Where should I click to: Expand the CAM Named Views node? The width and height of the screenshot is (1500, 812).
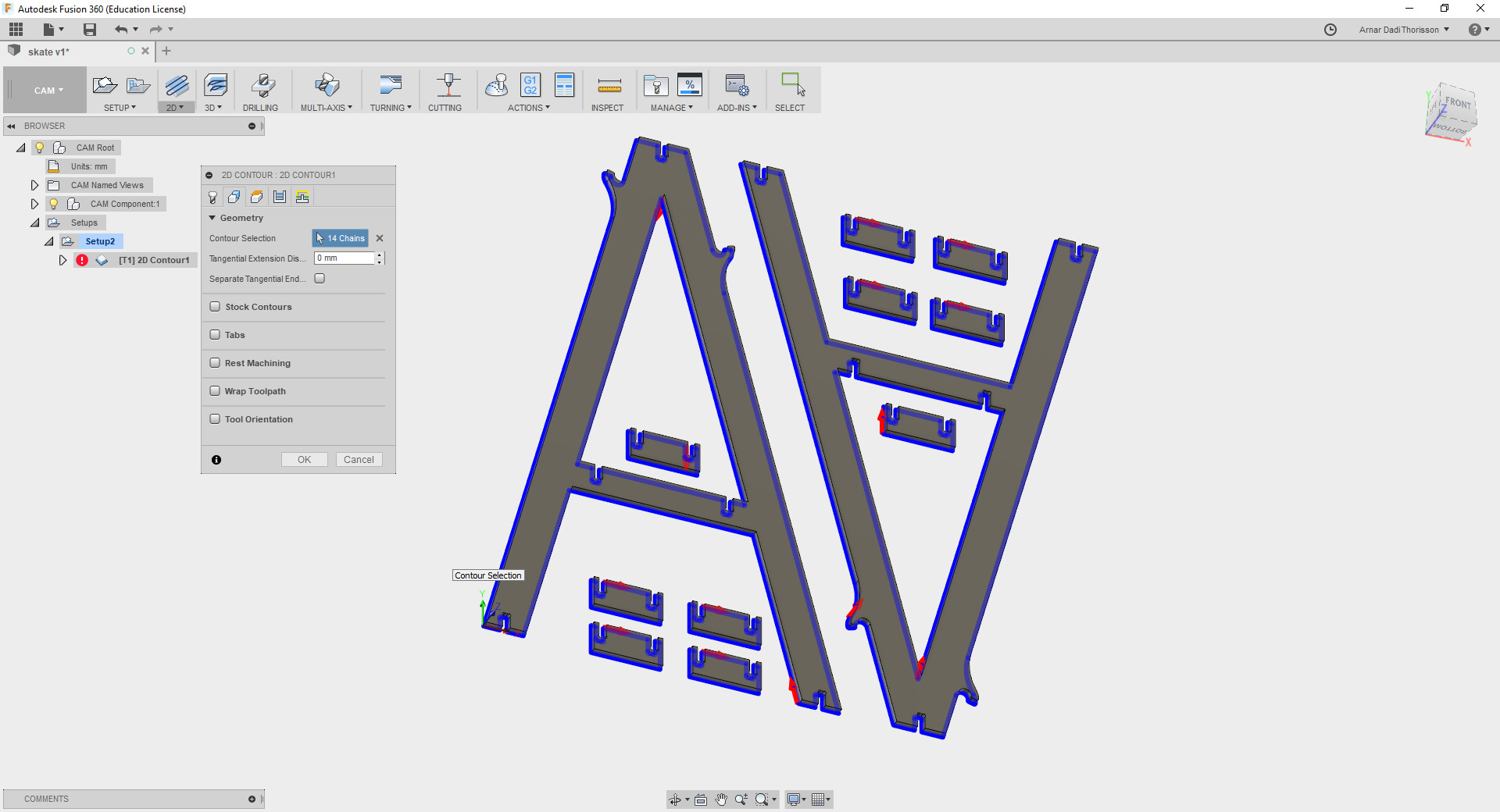coord(34,185)
